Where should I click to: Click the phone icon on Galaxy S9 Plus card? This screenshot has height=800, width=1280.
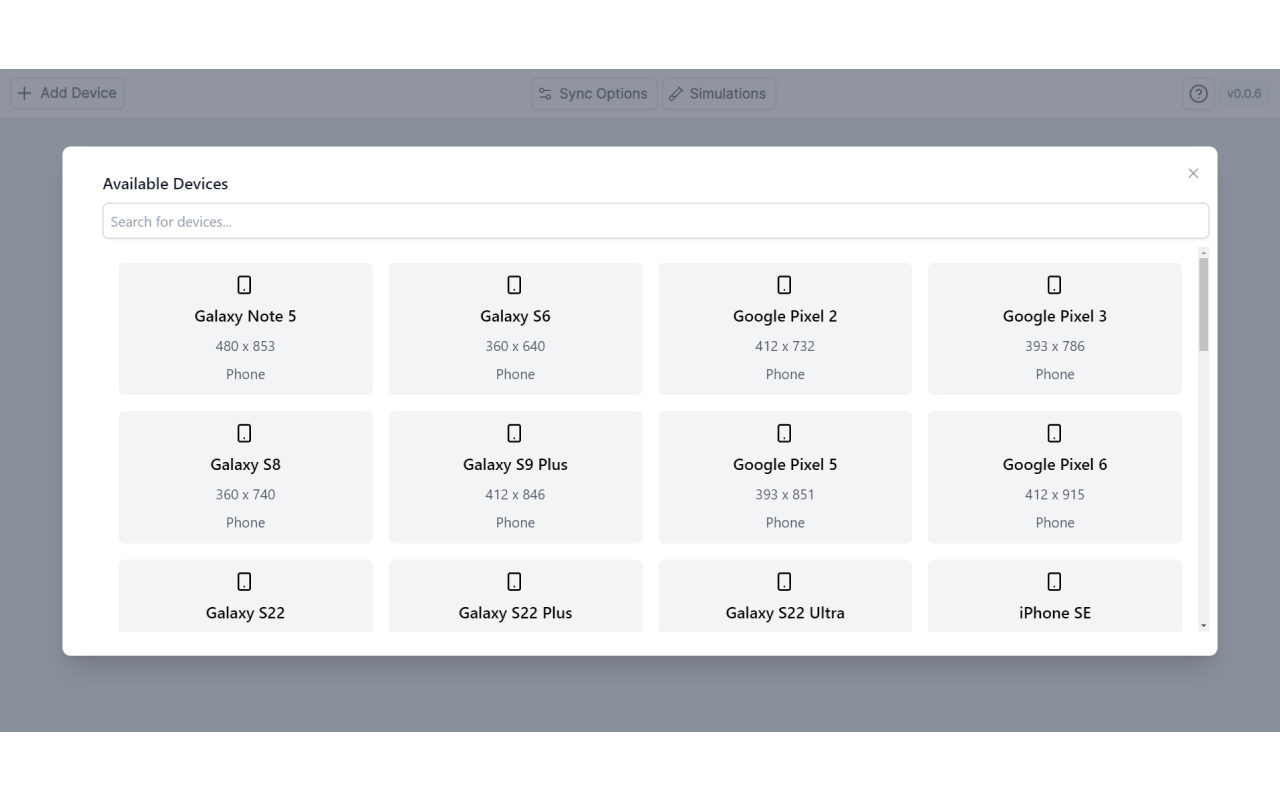(x=515, y=433)
